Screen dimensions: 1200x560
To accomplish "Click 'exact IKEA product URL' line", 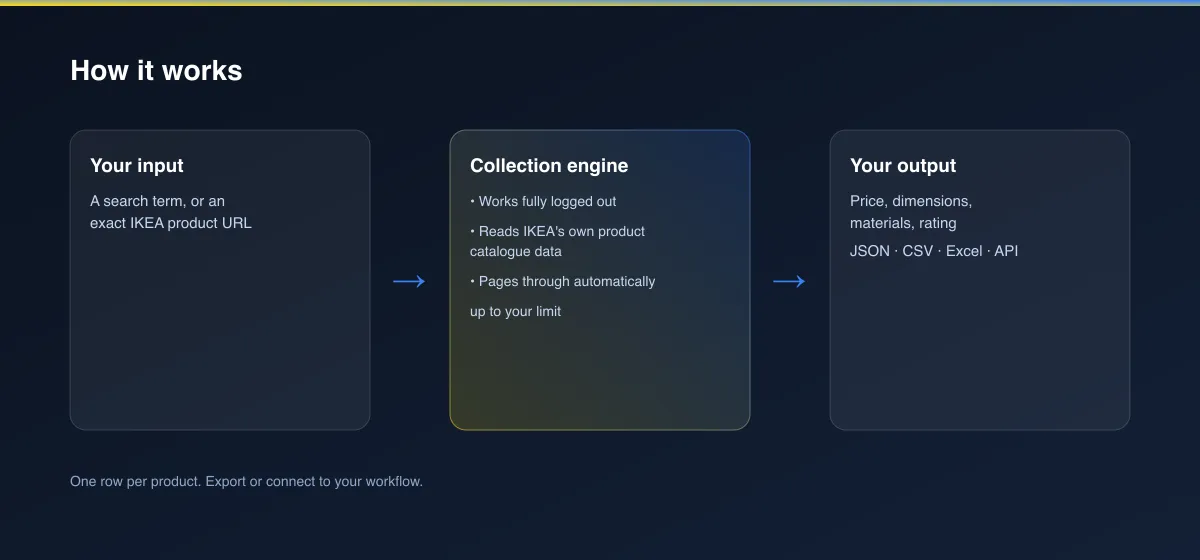I will tap(171, 223).
